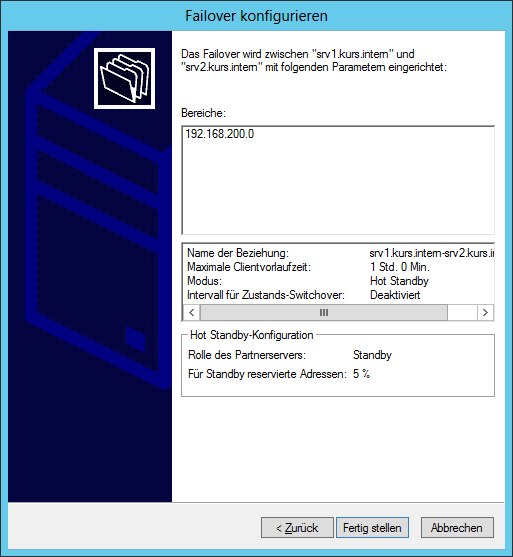
Task: Click the empty scrollbar track right of thumb
Action: 462,313
